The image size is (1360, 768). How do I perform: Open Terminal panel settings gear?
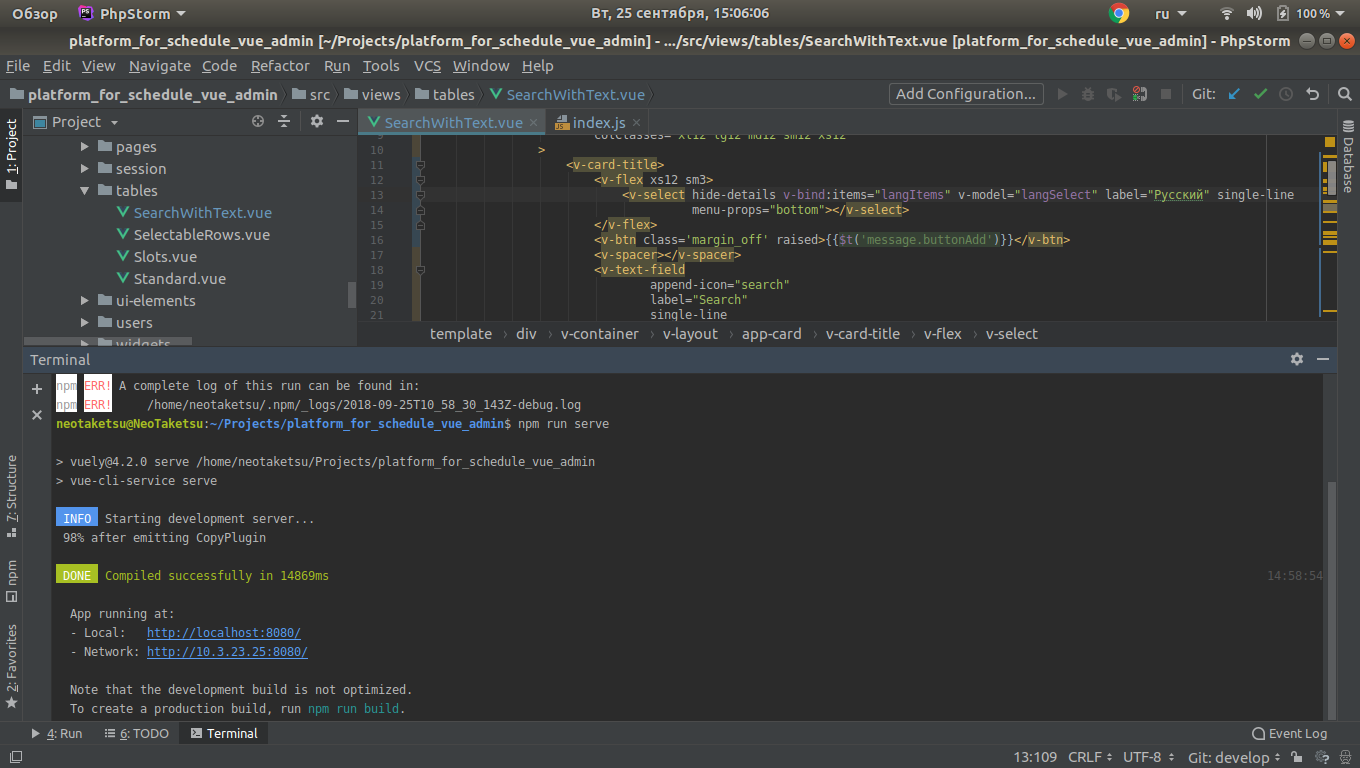pos(1297,359)
